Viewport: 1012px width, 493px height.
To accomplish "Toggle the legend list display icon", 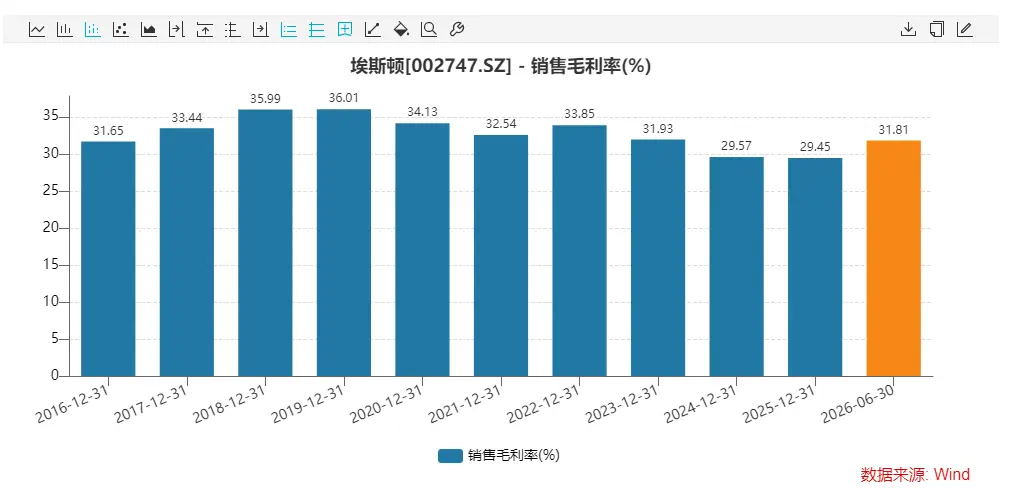I will [288, 29].
